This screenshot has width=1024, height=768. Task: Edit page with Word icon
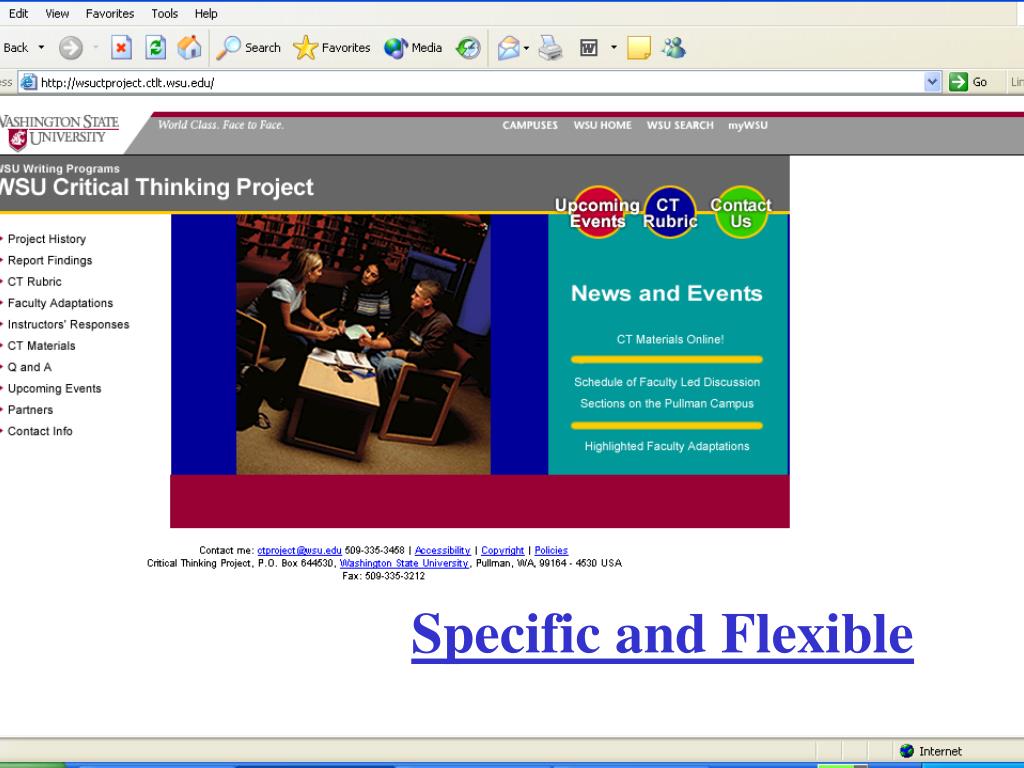pyautogui.click(x=588, y=48)
